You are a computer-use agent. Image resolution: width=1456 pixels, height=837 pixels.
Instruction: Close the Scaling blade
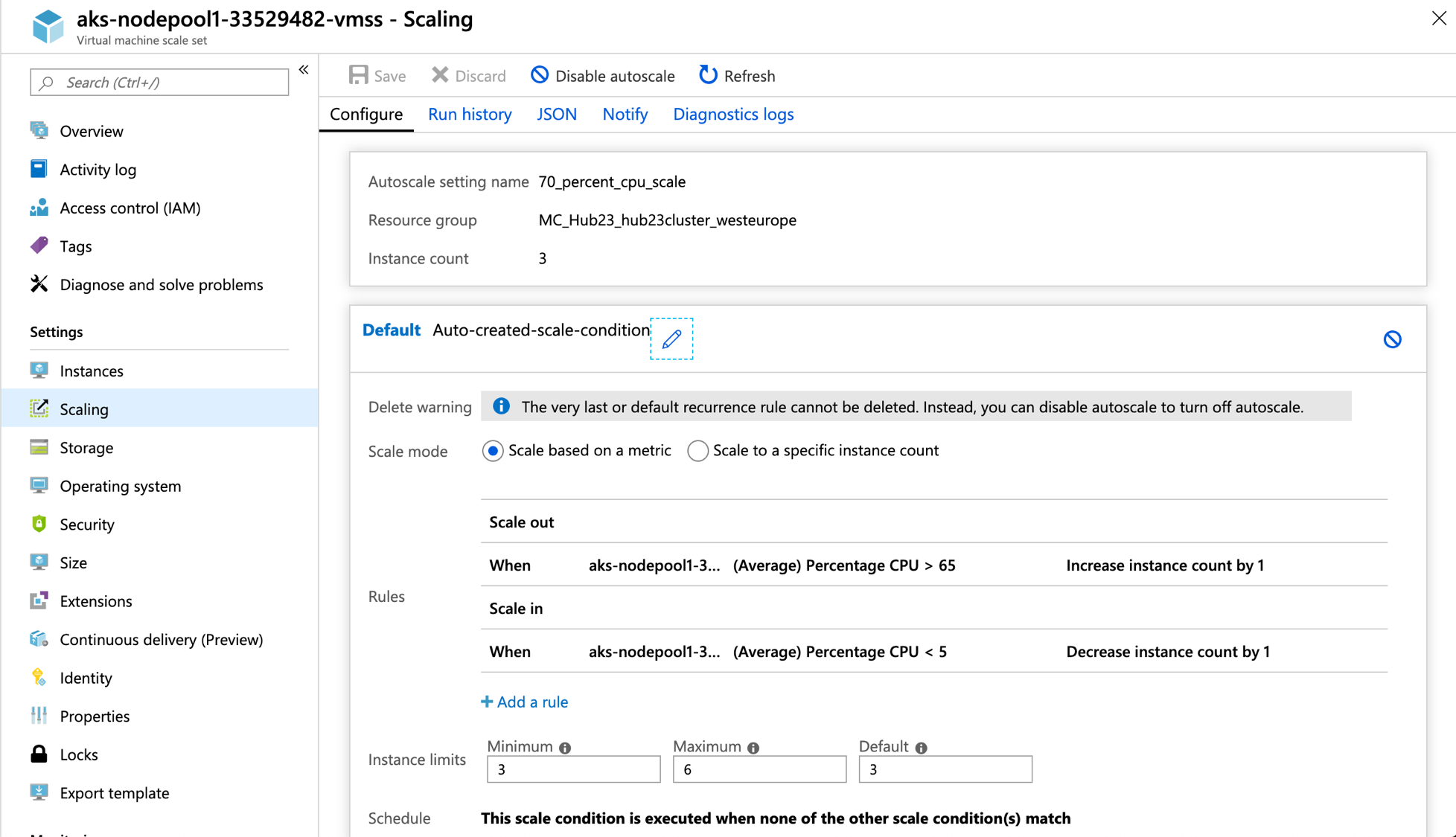click(1438, 19)
